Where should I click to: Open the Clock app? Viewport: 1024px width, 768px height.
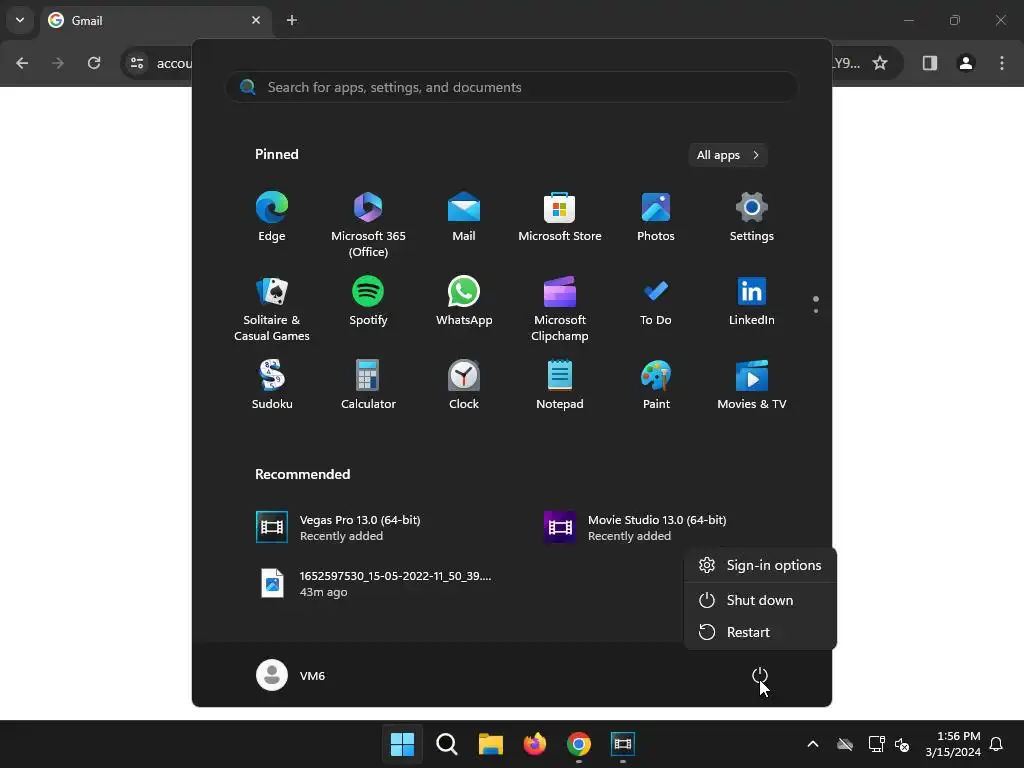tap(464, 385)
